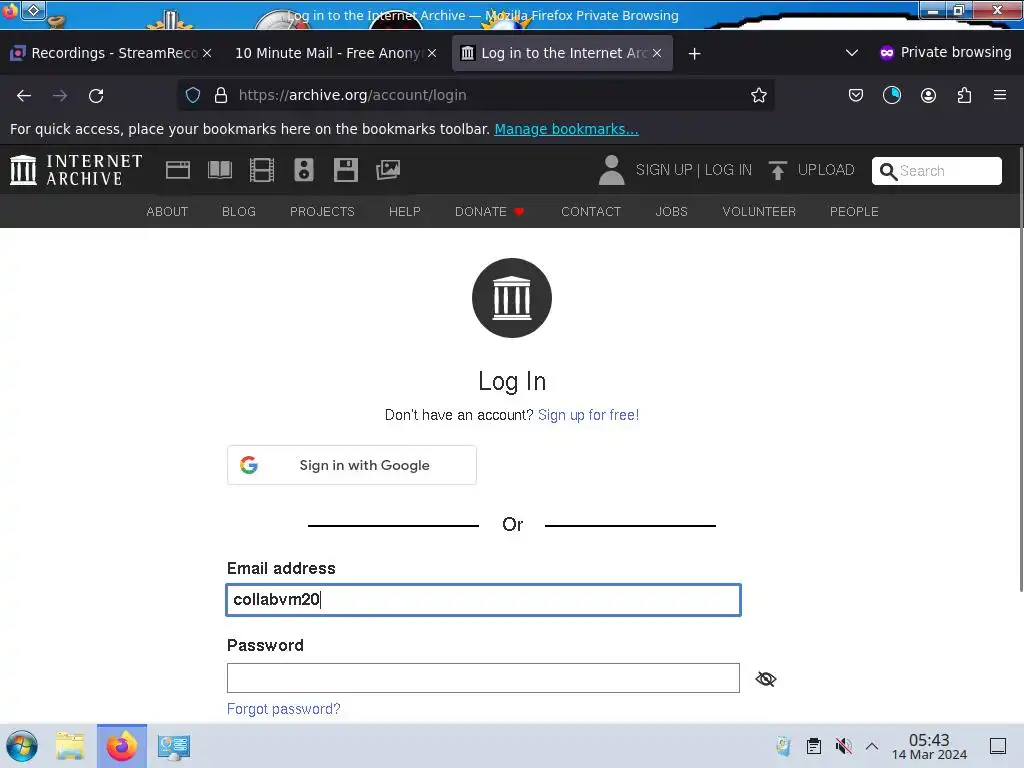Show site security info via the padlock icon
This screenshot has height=768, width=1024.
pyautogui.click(x=221, y=95)
